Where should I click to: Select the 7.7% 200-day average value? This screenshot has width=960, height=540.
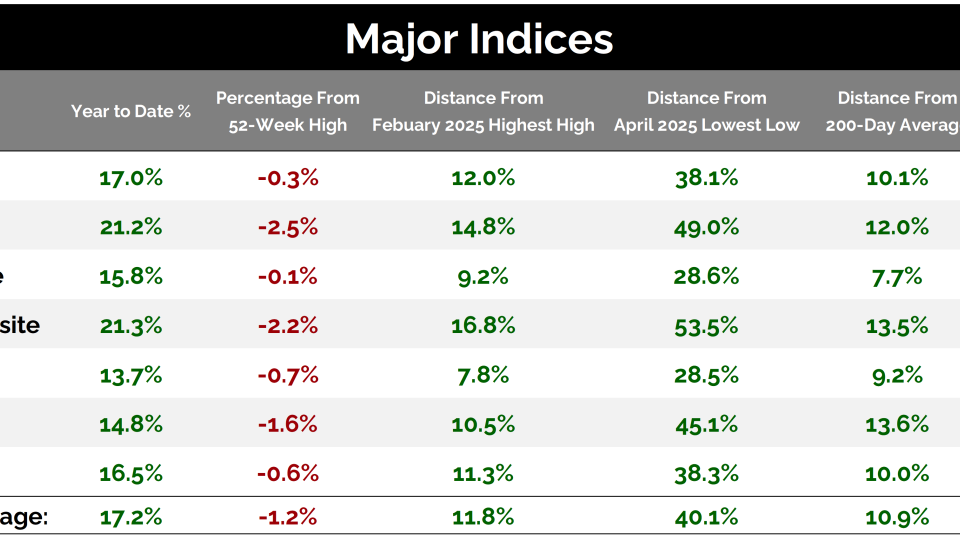pyautogui.click(x=897, y=276)
